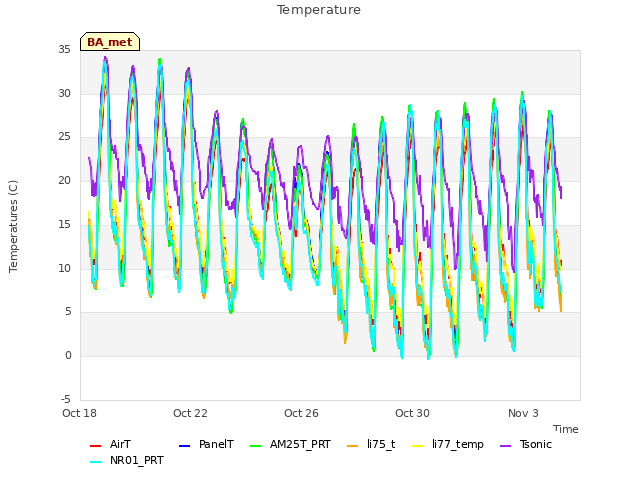Click the 10 y-axis tick label
Viewport: 640px width, 480px height.
tap(64, 268)
